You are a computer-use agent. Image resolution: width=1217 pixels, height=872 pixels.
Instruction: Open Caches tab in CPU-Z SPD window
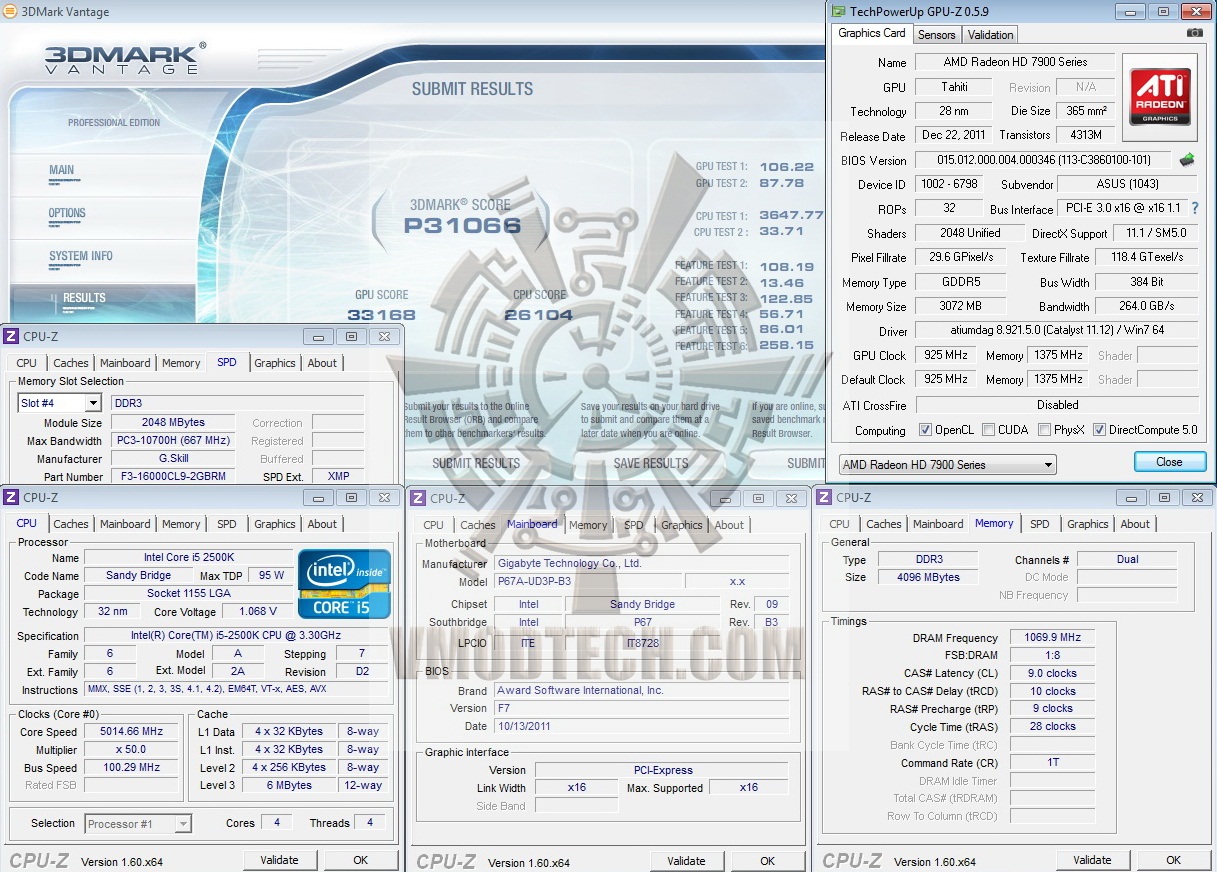(x=71, y=363)
